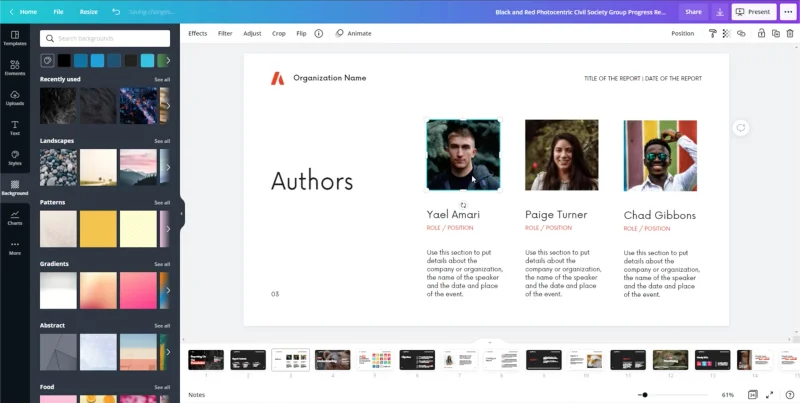Click the fullscreen expand arrows icon
Viewport: 800px width, 403px height.
(x=769, y=394)
